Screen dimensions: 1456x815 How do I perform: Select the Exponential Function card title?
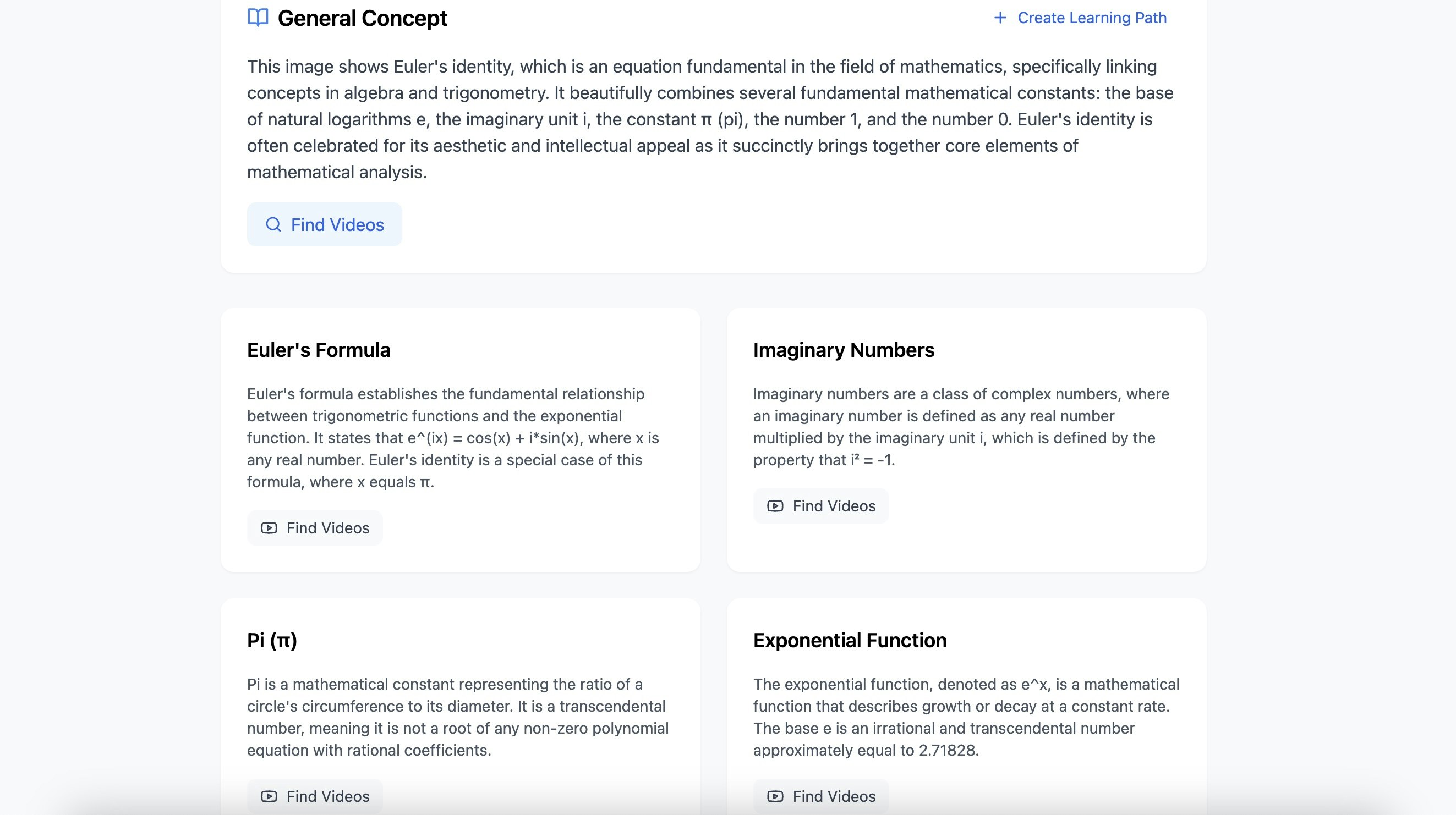pos(850,641)
